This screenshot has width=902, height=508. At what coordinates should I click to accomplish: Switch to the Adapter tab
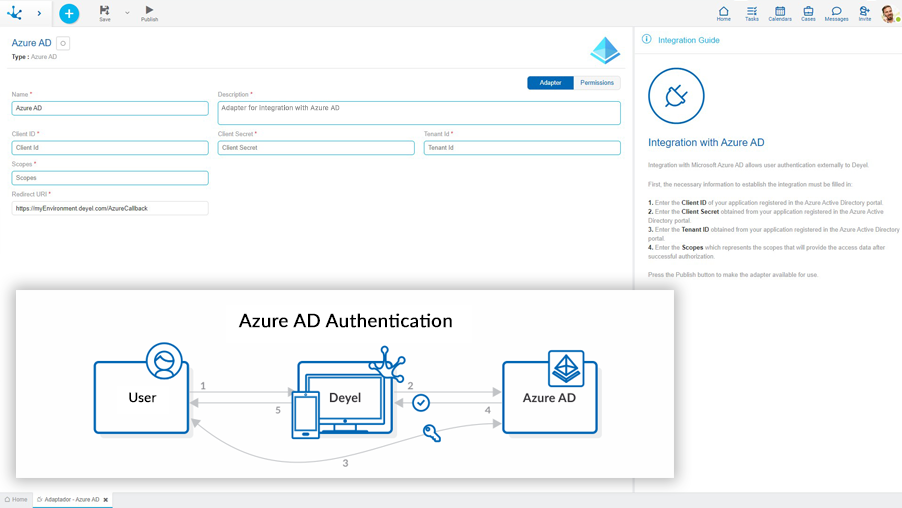[551, 83]
